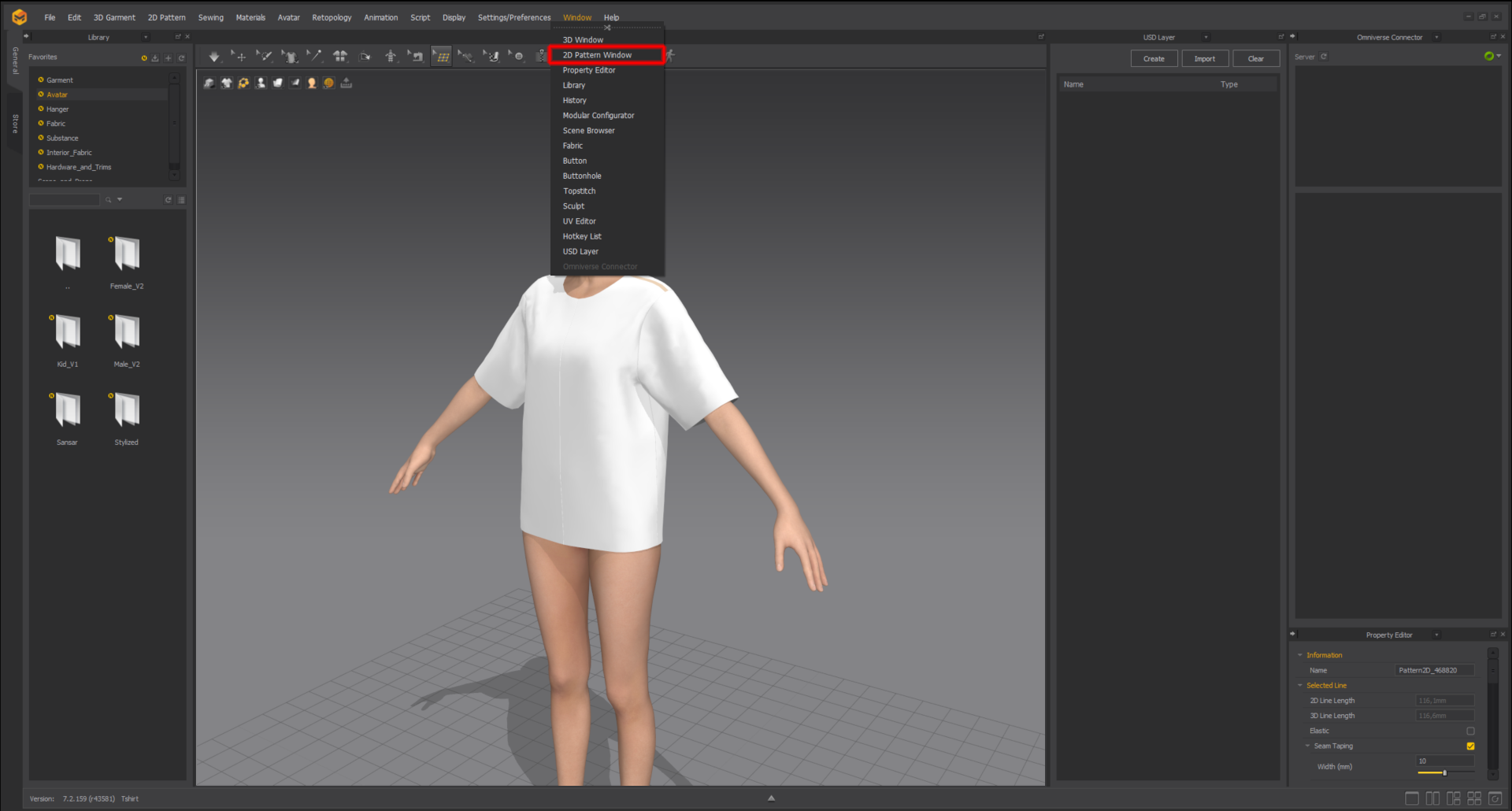
Task: Select the highlighted Arrangement Points grid tool
Action: [x=443, y=56]
